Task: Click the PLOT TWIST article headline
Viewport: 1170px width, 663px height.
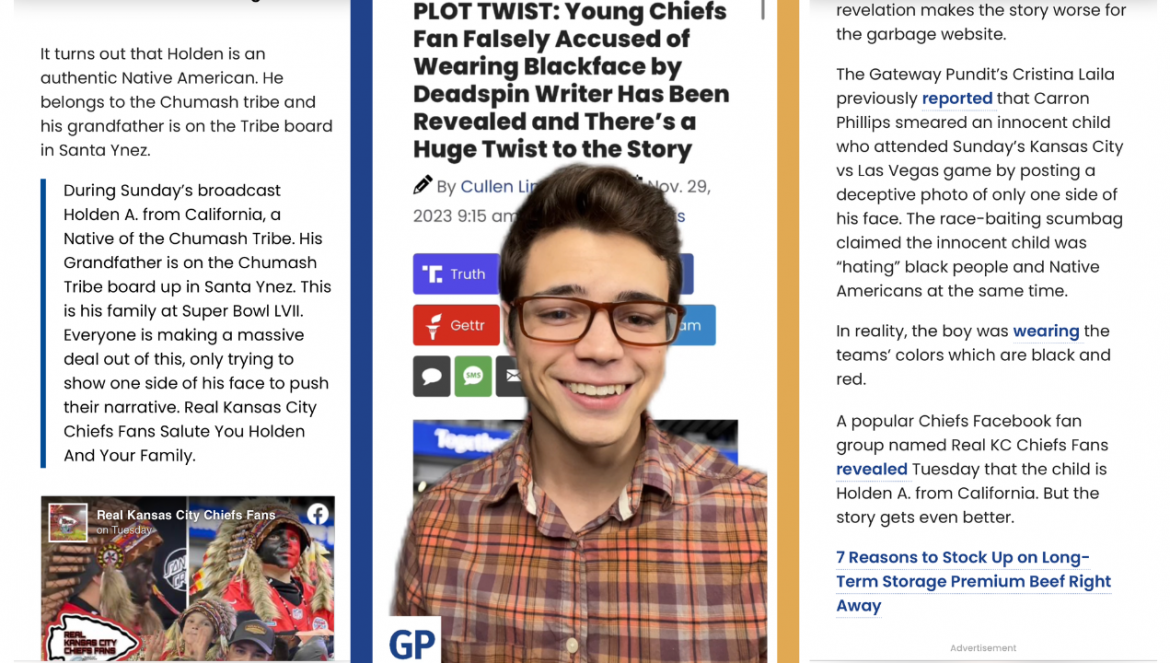Action: [572, 81]
